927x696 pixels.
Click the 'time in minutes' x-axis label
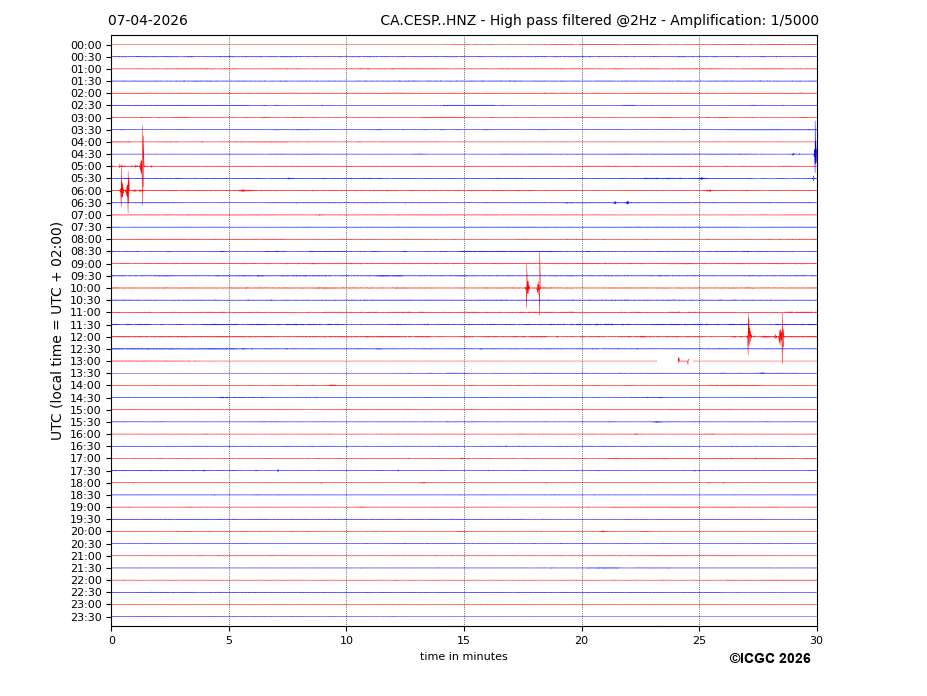463,656
